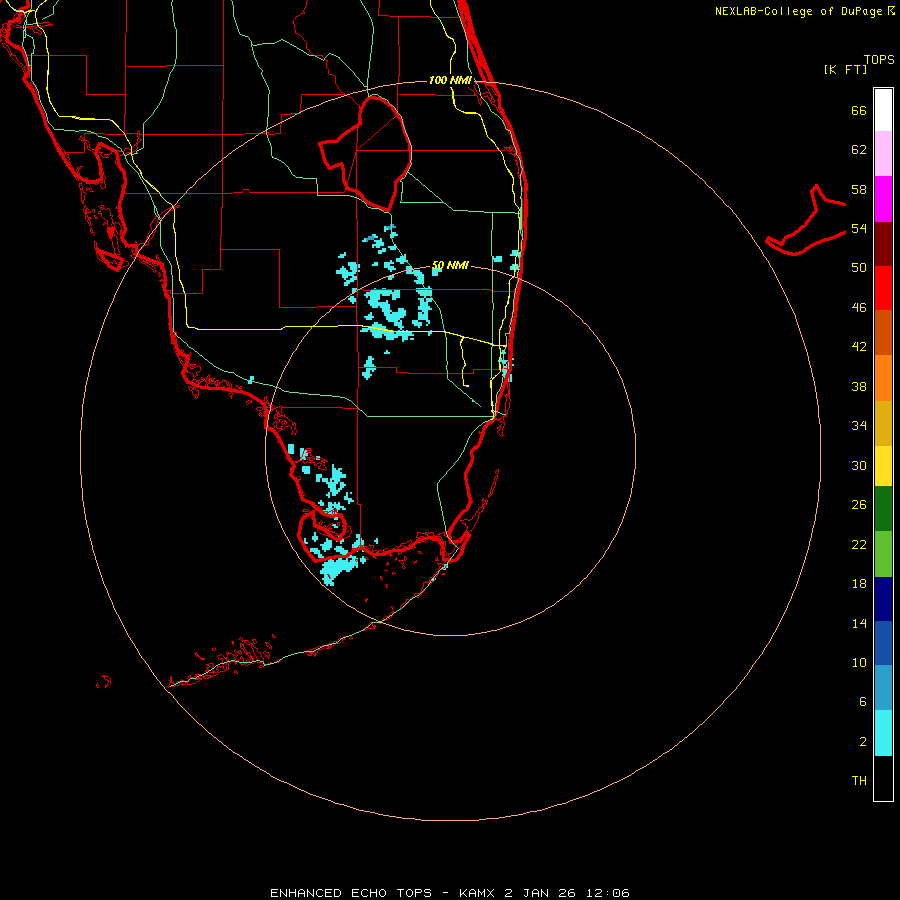Click the white swatch in the tops legend

click(883, 110)
